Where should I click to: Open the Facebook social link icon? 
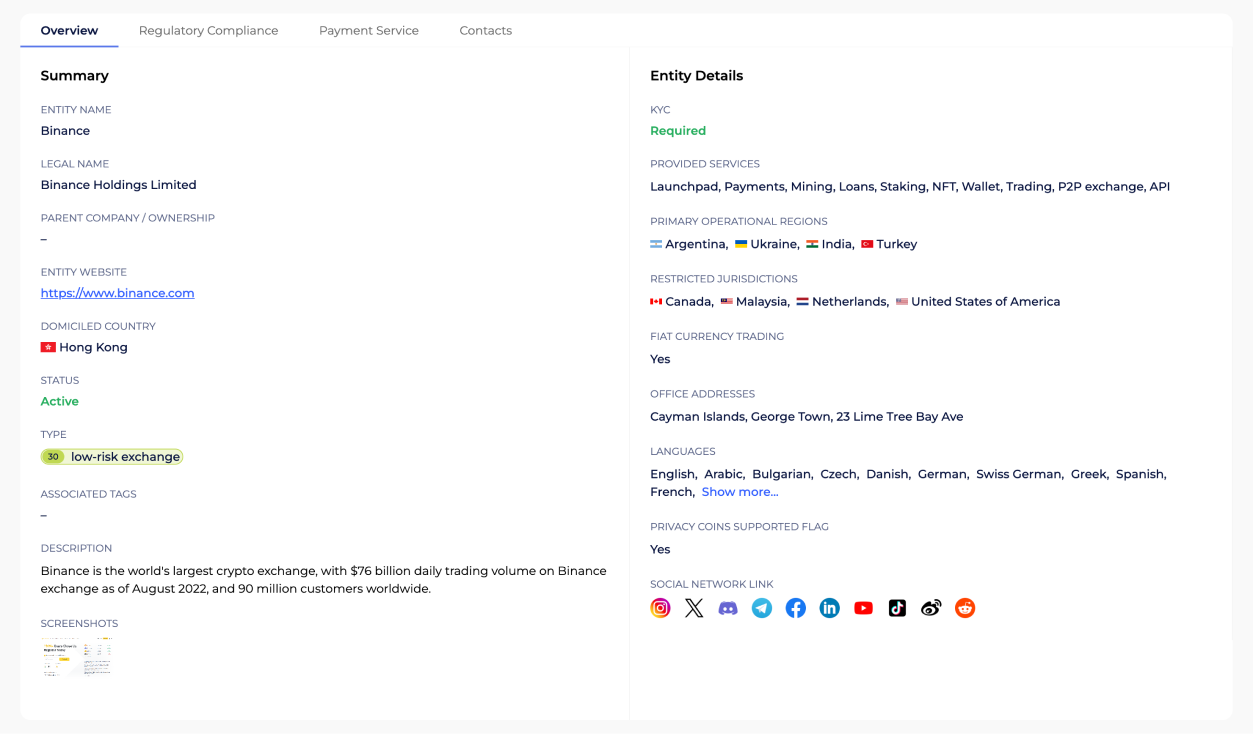(796, 608)
